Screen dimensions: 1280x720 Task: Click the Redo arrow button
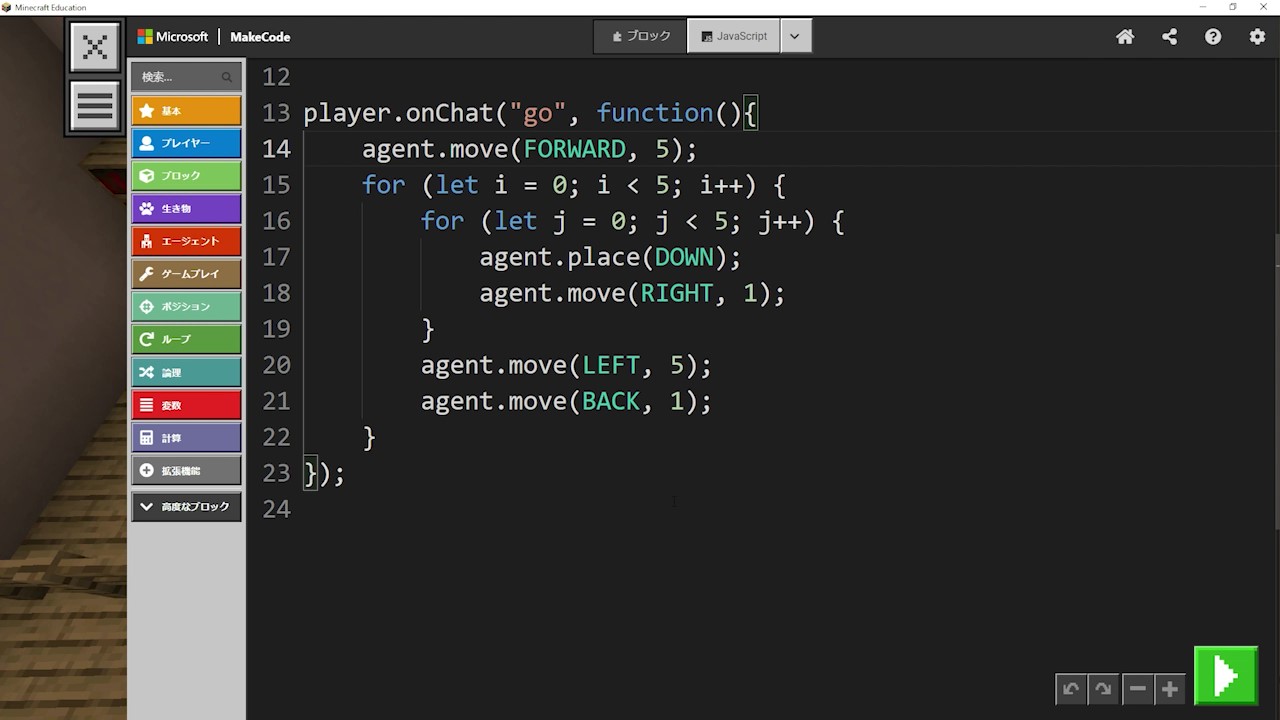pos(1103,689)
